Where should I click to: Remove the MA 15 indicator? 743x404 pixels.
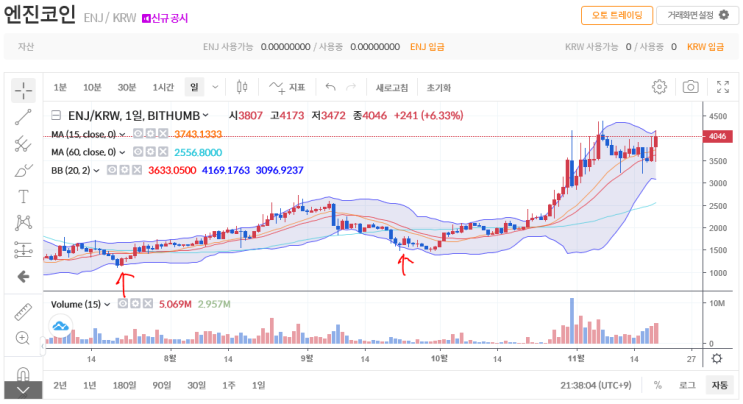point(163,134)
